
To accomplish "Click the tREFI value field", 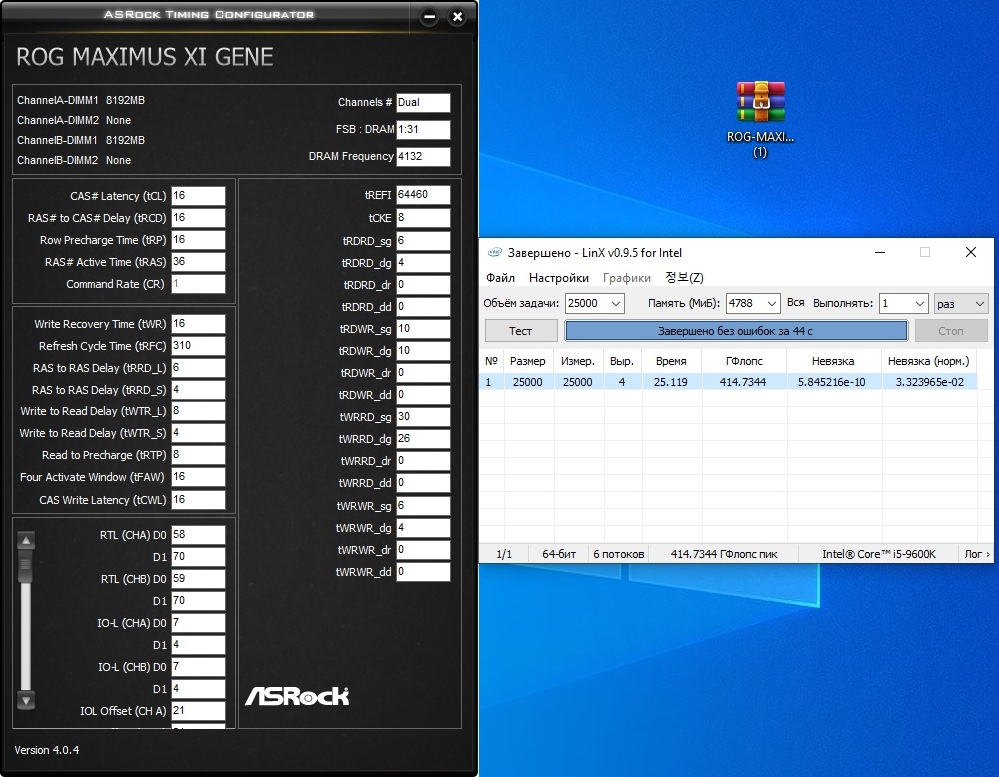I will [x=423, y=195].
